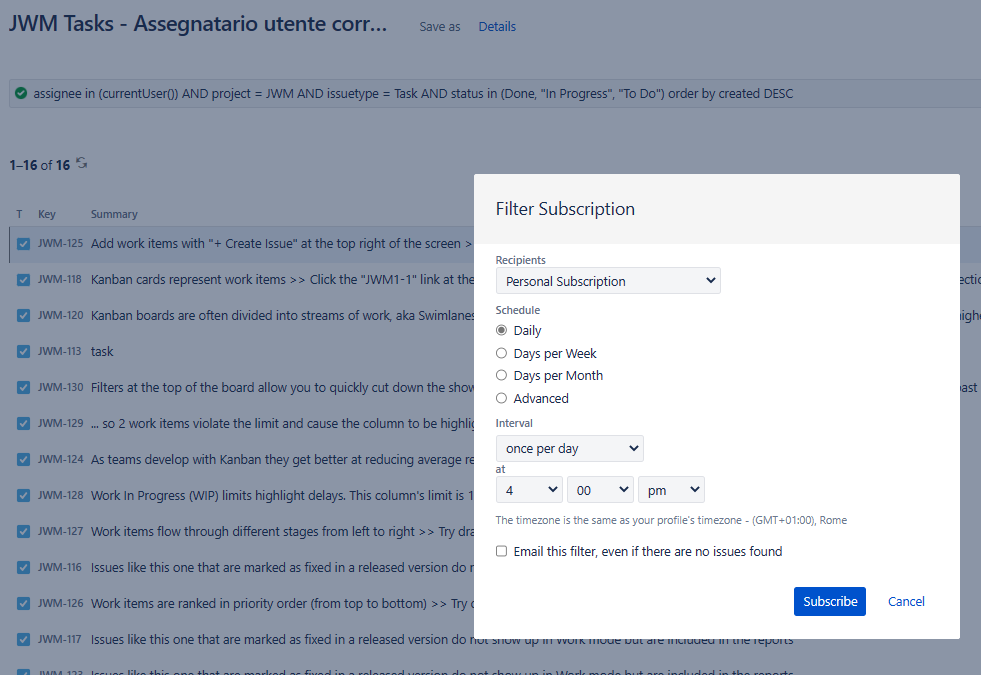The width and height of the screenshot is (981, 675).
Task: Select the Days per Week schedule option
Action: pos(501,353)
